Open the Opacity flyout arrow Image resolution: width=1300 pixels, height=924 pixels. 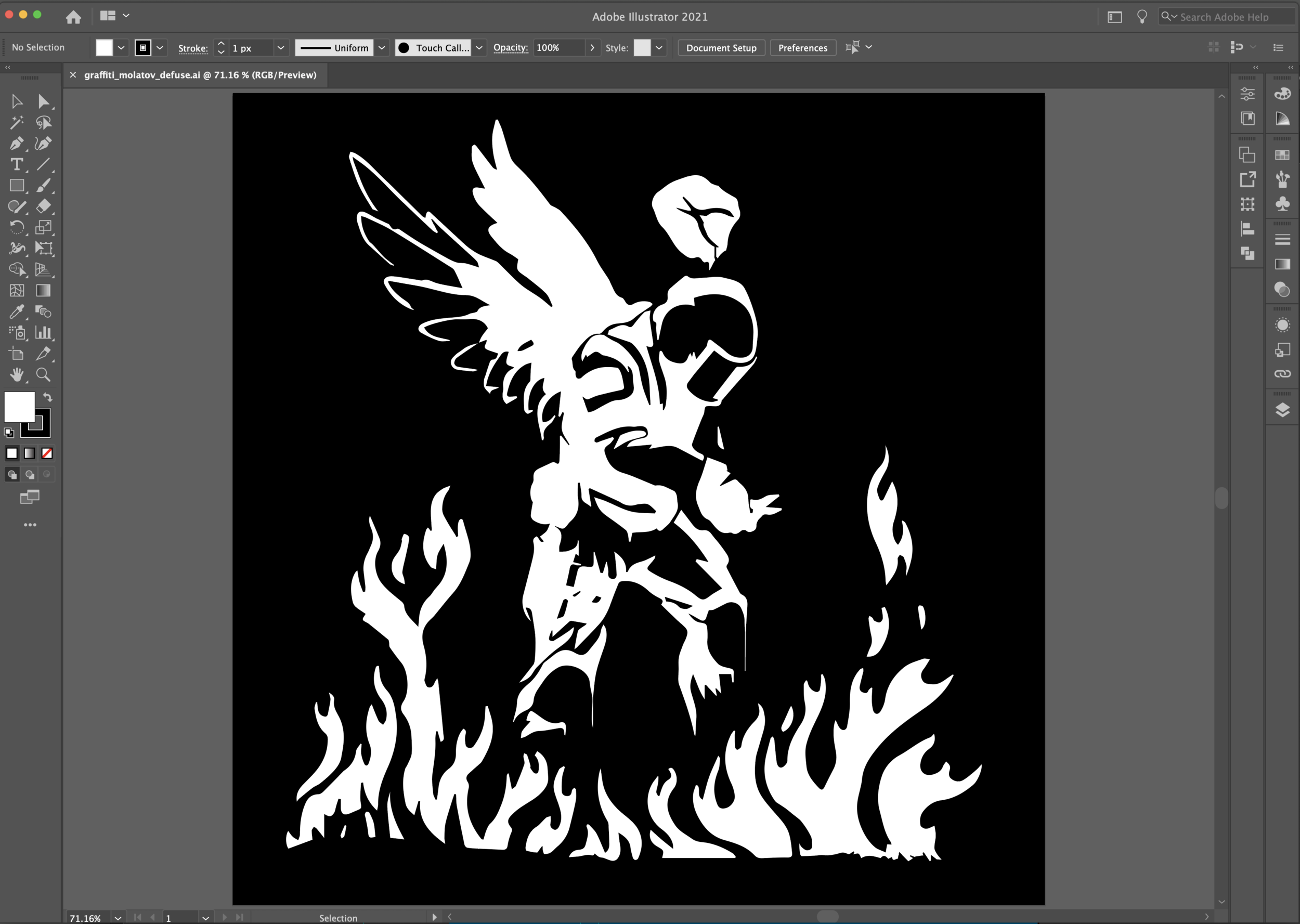tap(592, 48)
